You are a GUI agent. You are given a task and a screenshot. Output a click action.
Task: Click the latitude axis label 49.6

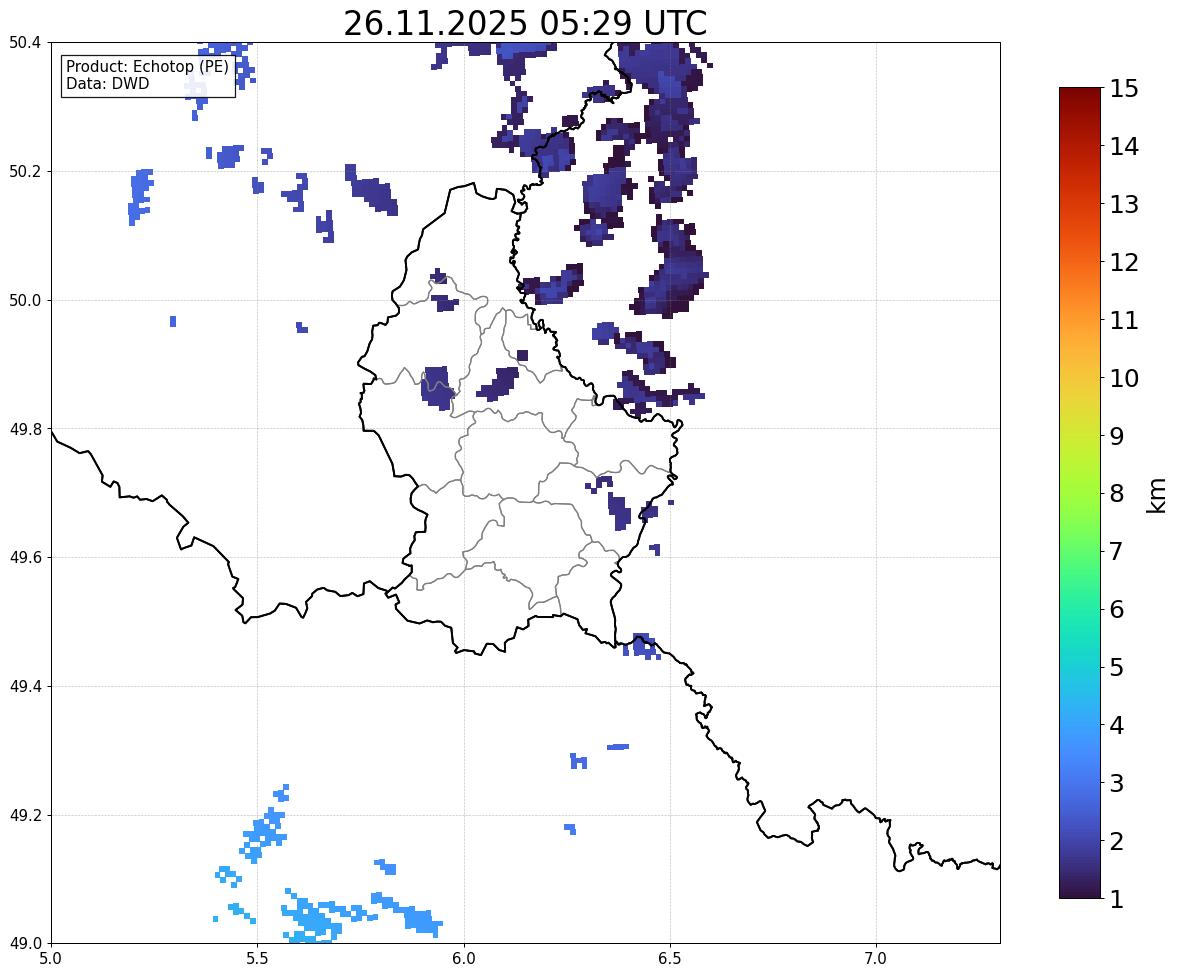coord(25,557)
